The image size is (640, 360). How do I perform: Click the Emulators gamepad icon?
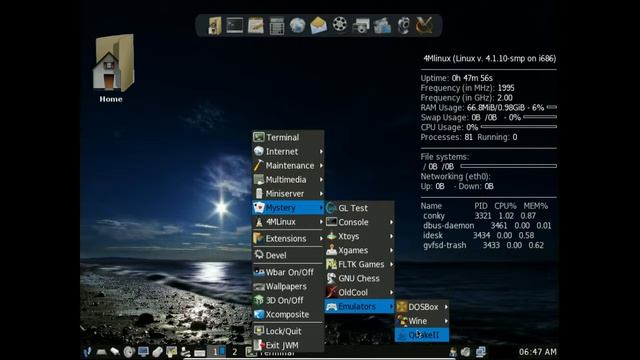tap(331, 307)
